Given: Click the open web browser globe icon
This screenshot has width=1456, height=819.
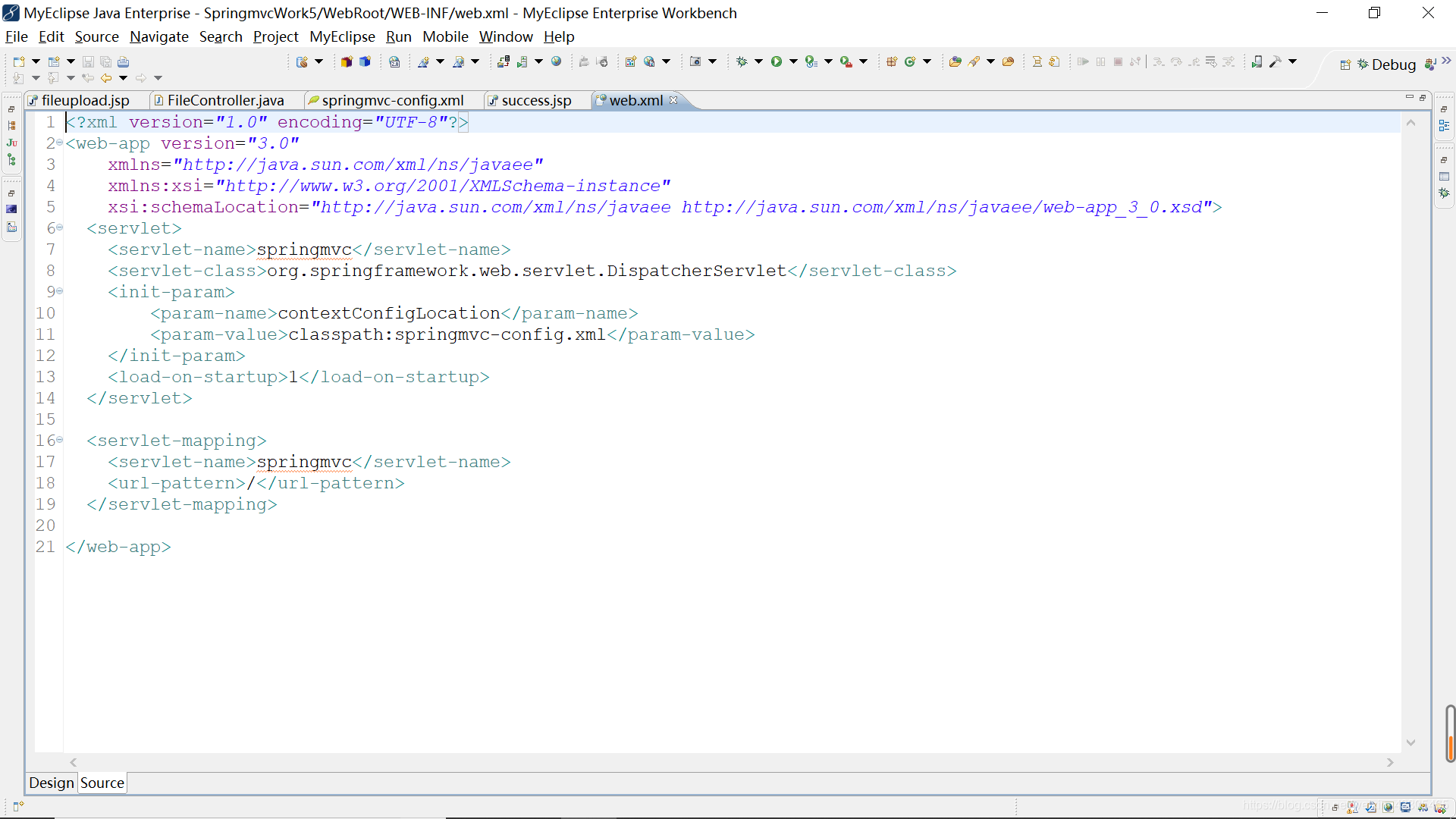Looking at the screenshot, I should pyautogui.click(x=557, y=61).
